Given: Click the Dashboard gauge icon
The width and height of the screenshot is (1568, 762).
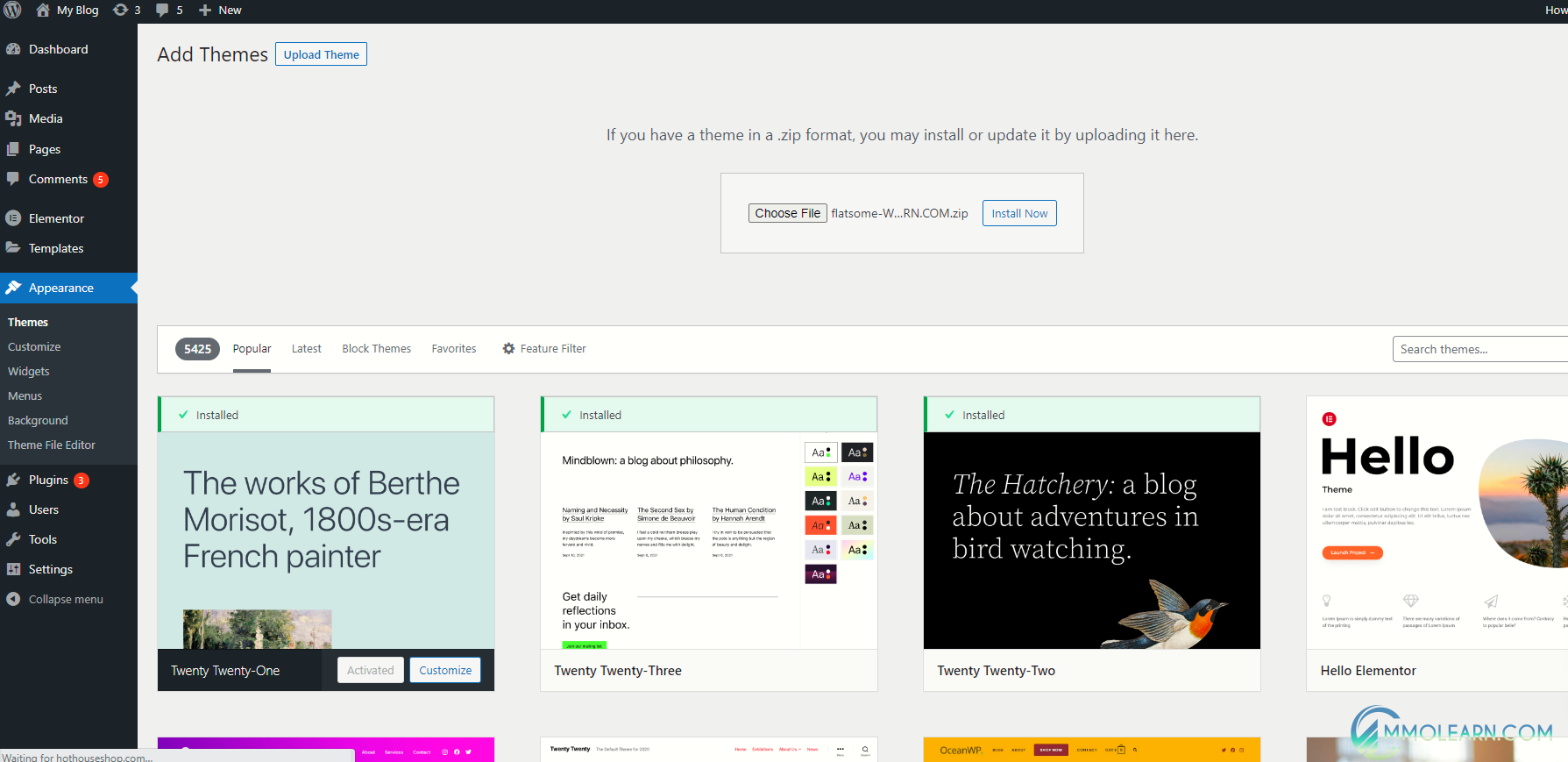Looking at the screenshot, I should click(x=13, y=49).
